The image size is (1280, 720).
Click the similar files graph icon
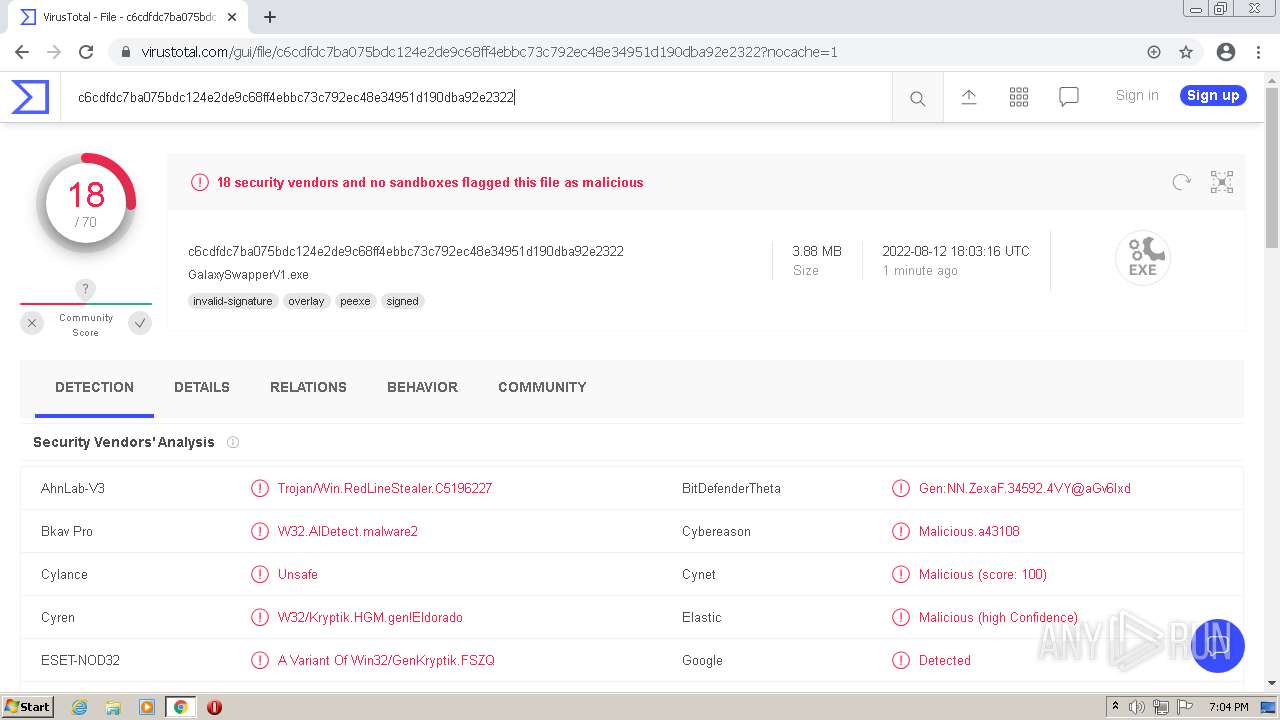tap(1222, 182)
